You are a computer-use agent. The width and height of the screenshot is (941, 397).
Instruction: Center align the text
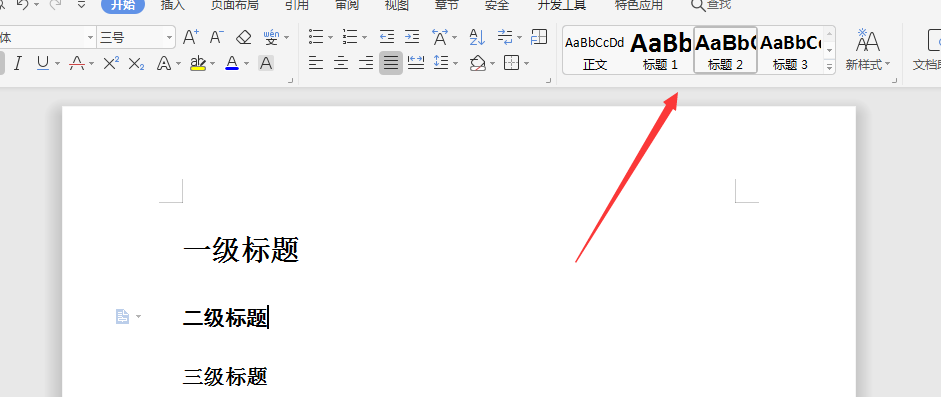click(341, 62)
